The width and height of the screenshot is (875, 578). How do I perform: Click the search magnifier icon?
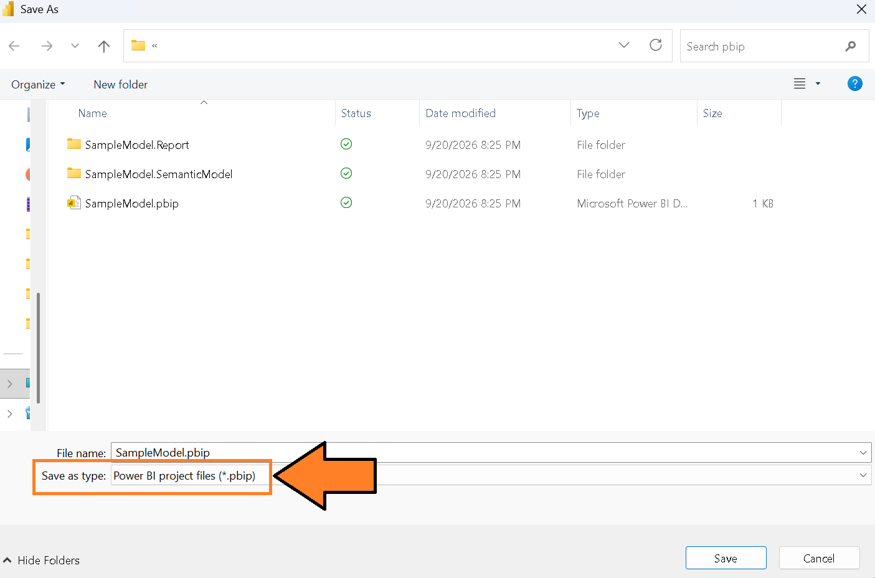(x=850, y=46)
